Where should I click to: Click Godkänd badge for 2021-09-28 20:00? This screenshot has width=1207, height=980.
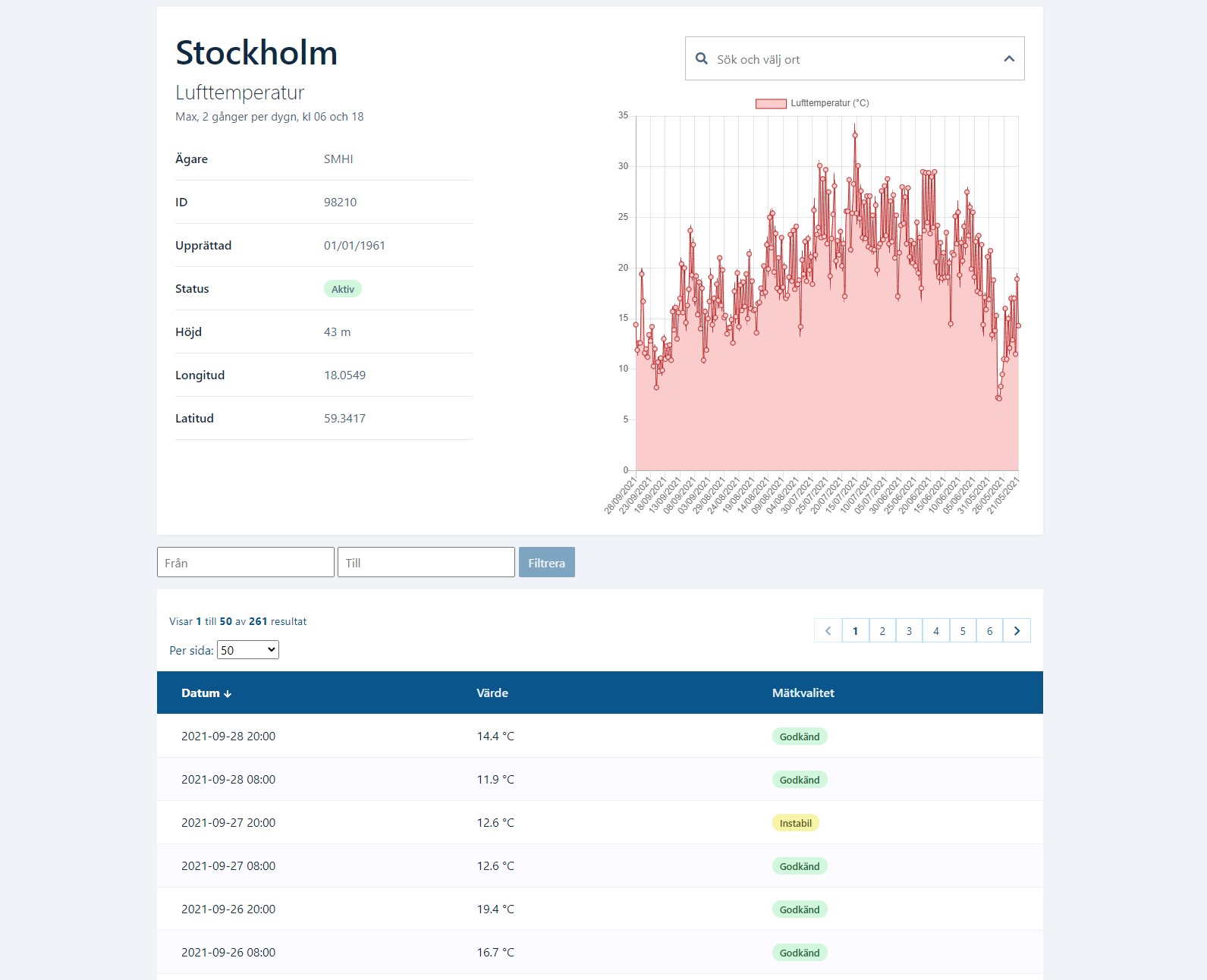click(x=800, y=737)
